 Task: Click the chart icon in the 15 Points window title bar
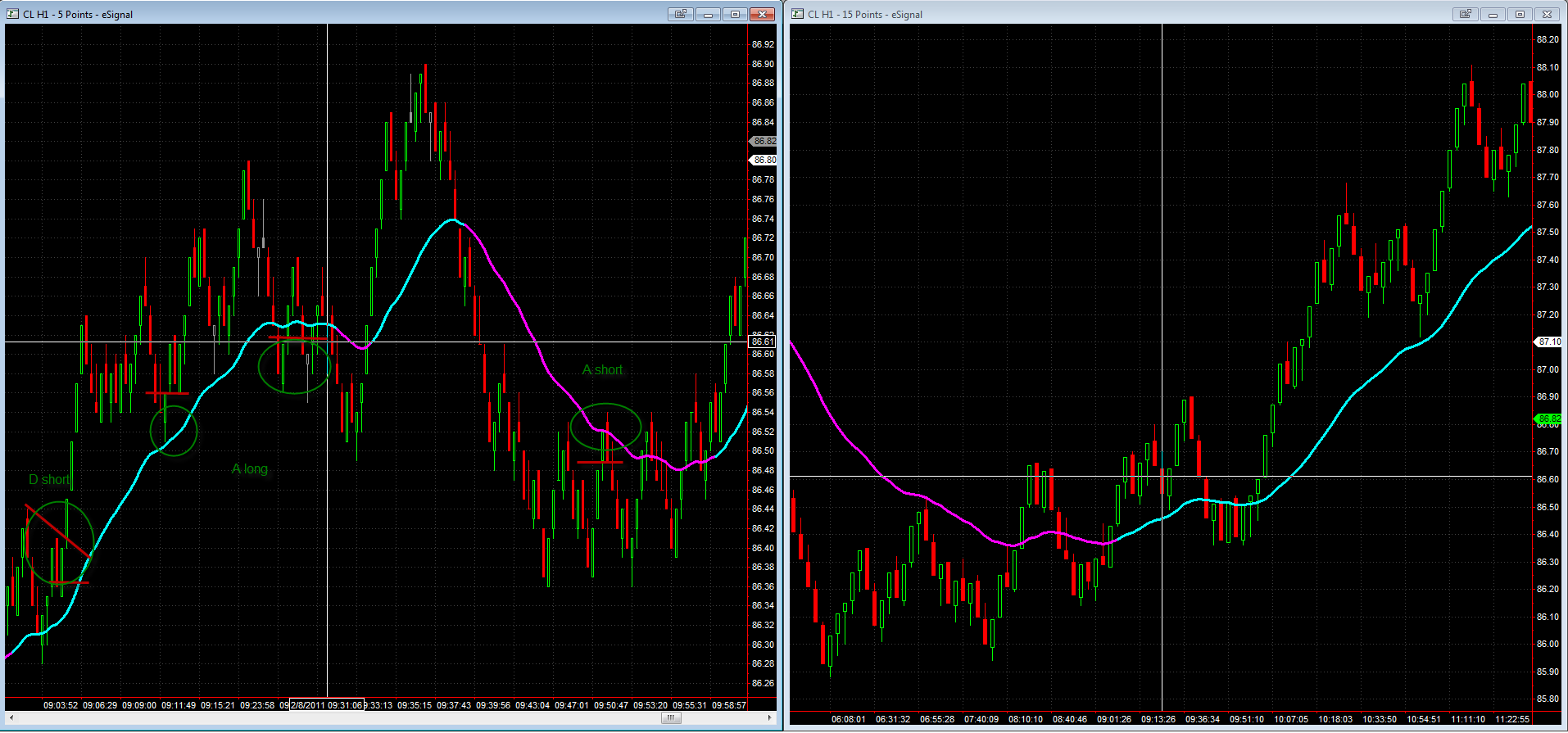tap(797, 14)
